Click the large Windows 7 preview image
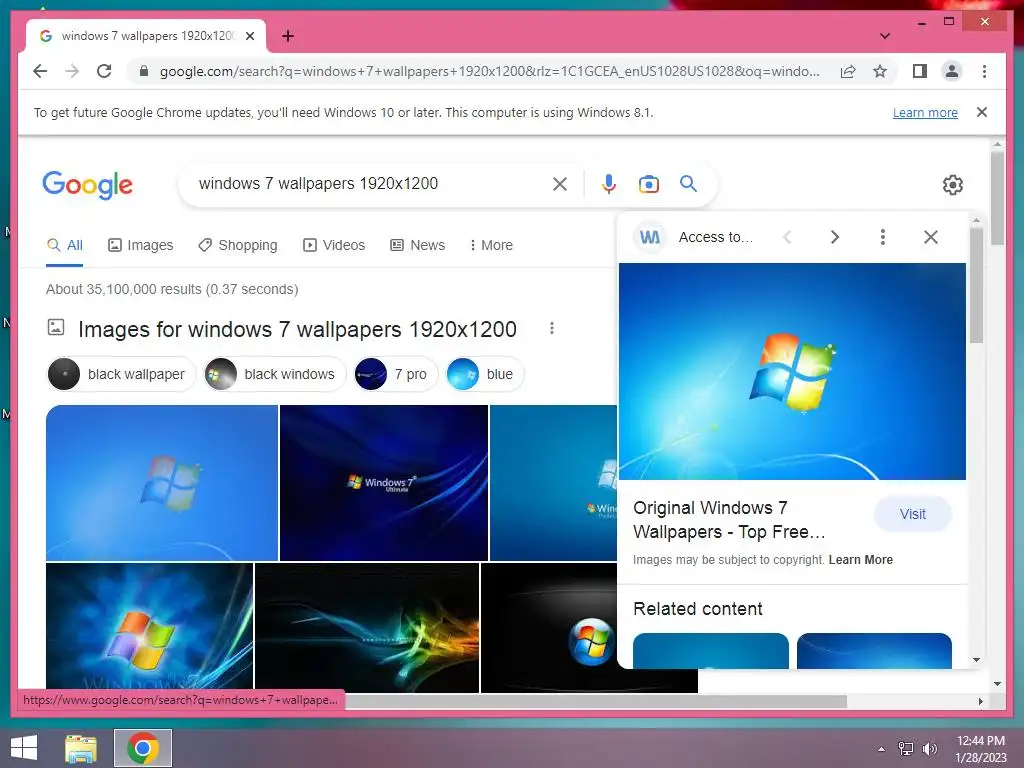This screenshot has width=1024, height=768. (x=792, y=371)
